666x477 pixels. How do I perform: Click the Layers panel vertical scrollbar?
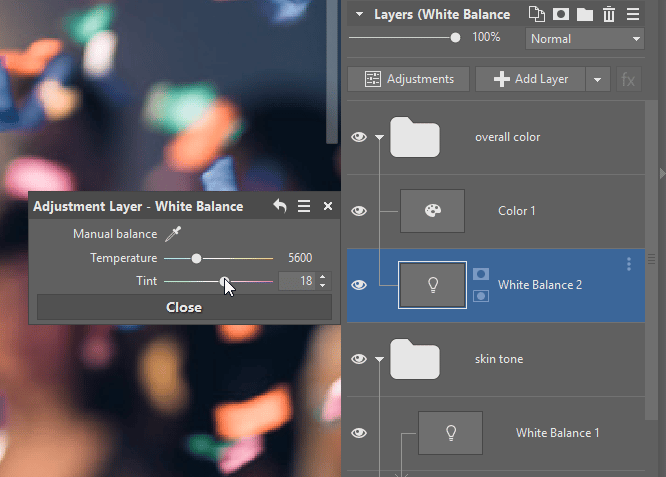(651, 260)
